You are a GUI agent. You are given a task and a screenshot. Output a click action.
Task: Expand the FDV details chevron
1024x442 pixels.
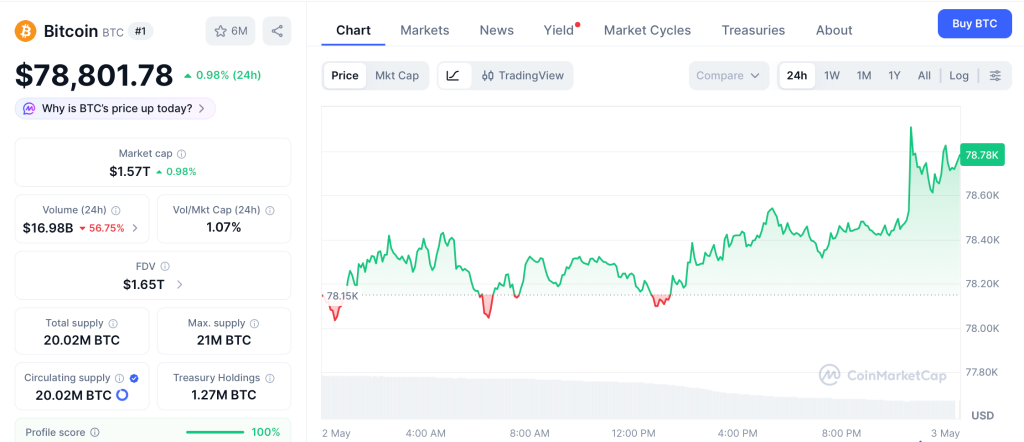click(x=180, y=285)
